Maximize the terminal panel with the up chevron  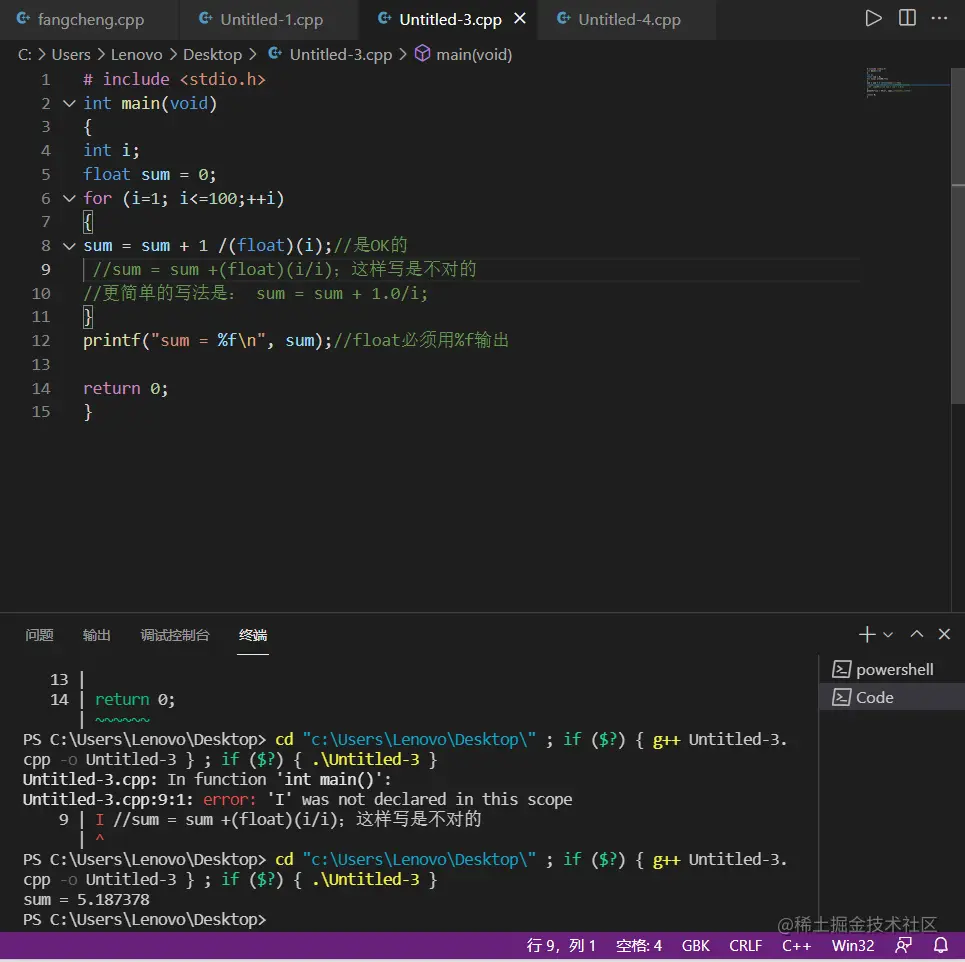[x=916, y=634]
